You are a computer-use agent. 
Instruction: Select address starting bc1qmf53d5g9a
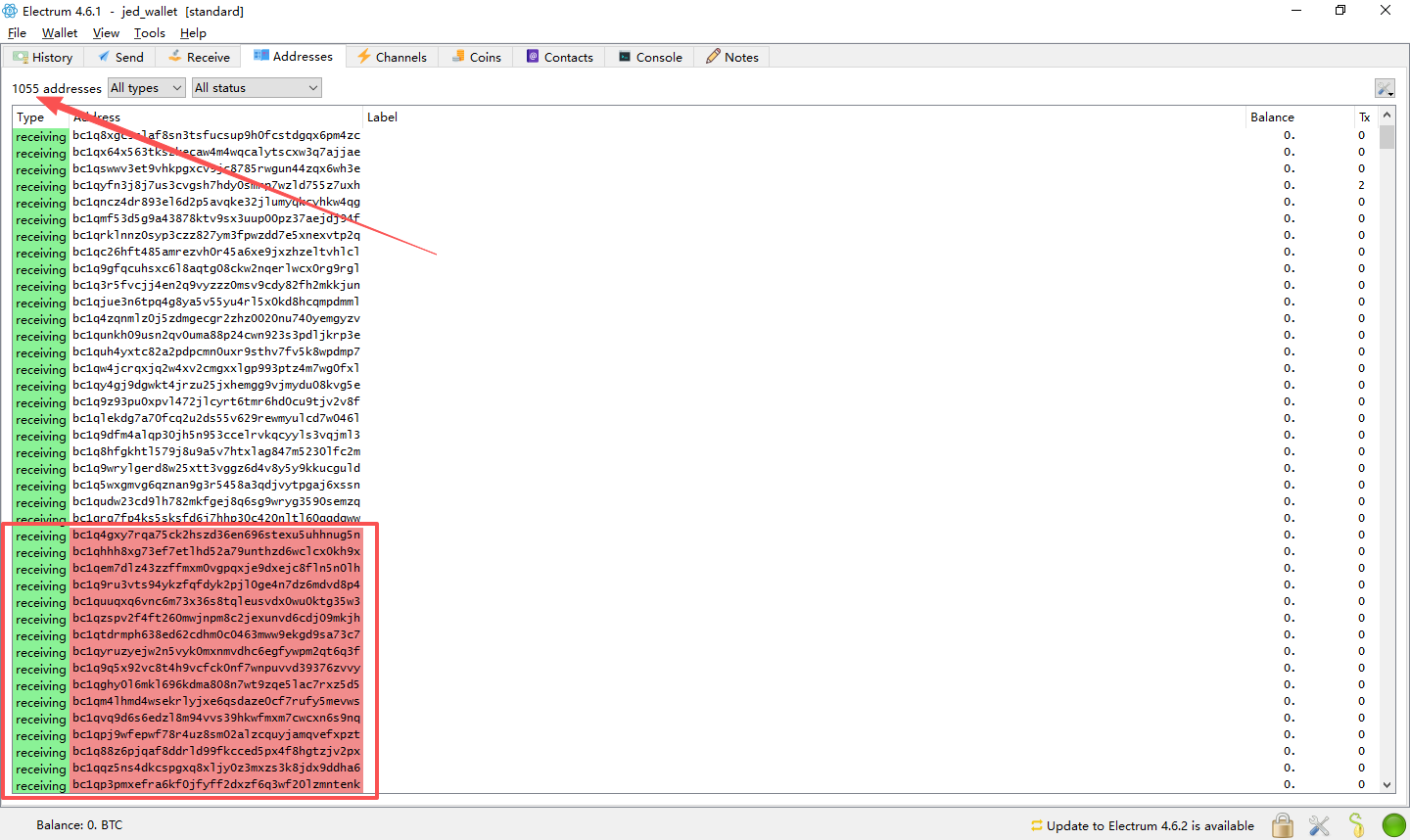tap(216, 218)
